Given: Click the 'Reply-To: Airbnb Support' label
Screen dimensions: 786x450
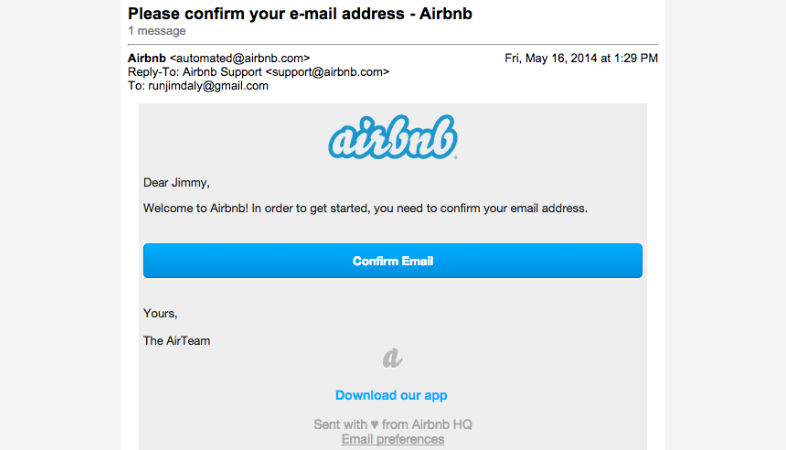Looking at the screenshot, I should coord(194,72).
